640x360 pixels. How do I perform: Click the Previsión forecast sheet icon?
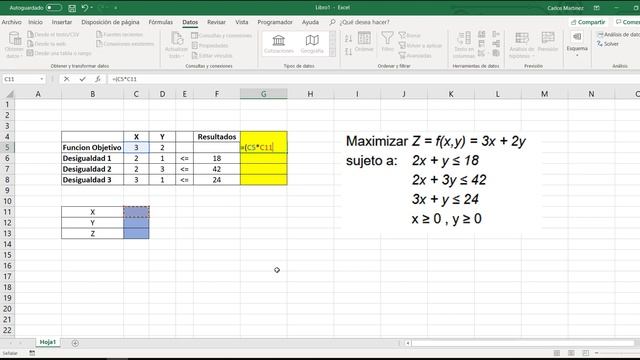pos(548,38)
